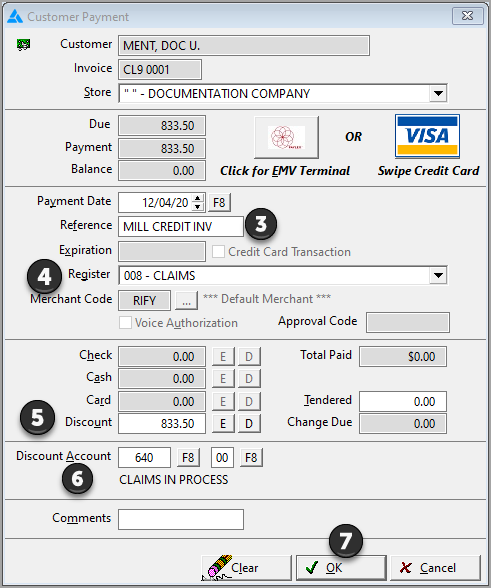Click the D button next to Discount
Viewport: 491px width, 588px height.
[x=249, y=424]
